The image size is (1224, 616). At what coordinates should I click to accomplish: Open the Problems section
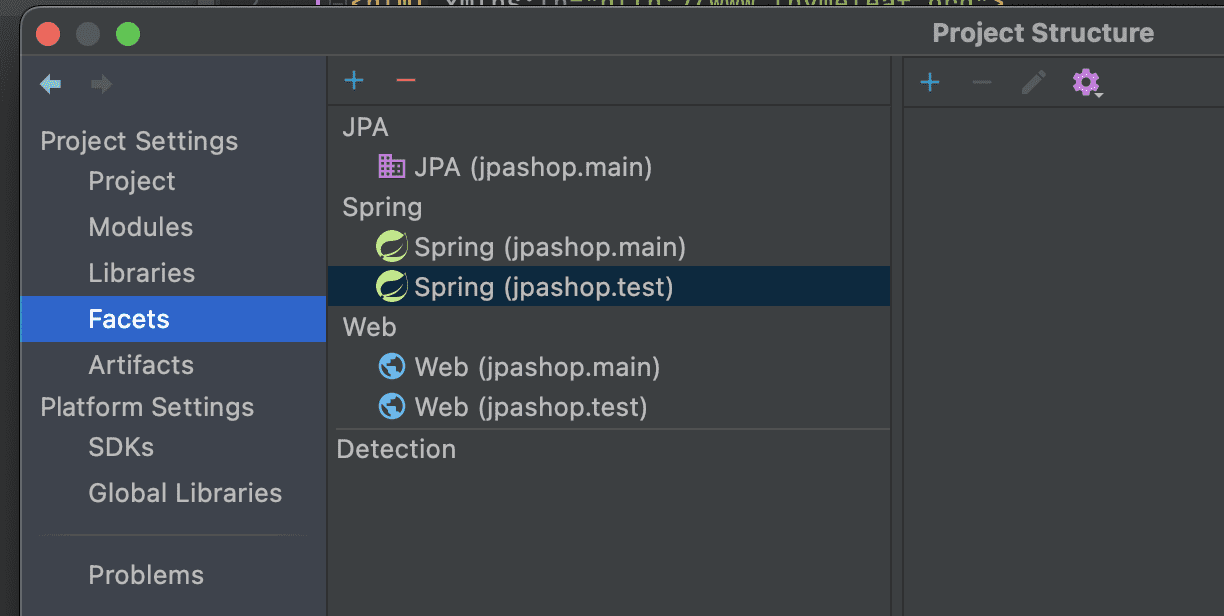coord(146,575)
